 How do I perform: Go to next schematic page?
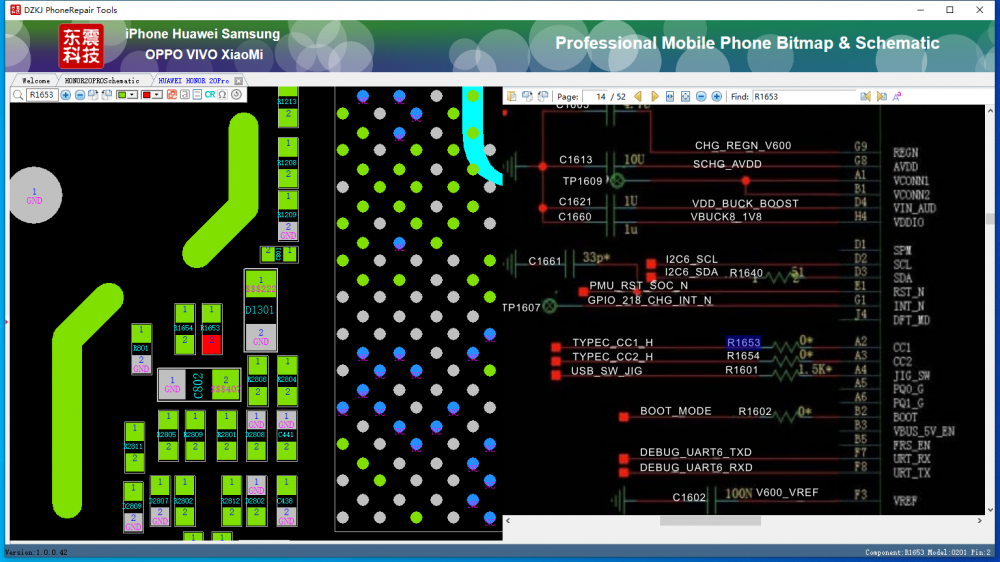(654, 96)
